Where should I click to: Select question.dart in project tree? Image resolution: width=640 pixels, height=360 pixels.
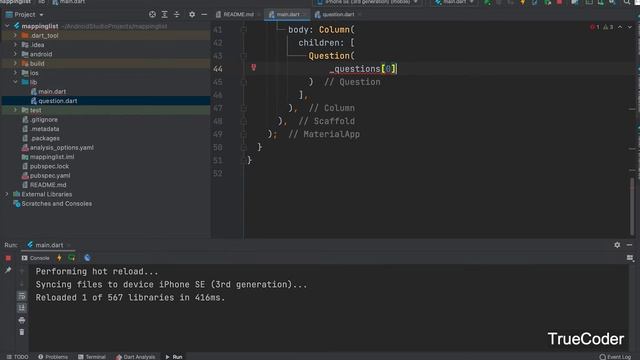tap(58, 101)
